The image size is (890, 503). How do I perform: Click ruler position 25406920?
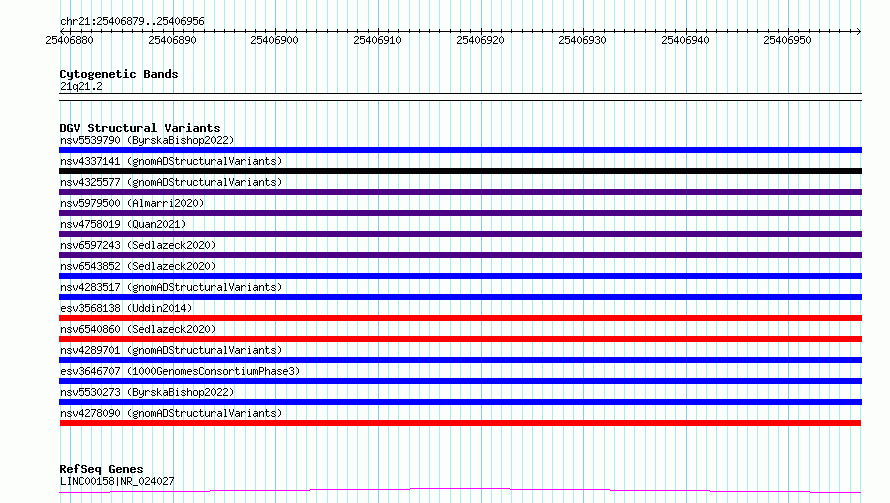coord(480,40)
